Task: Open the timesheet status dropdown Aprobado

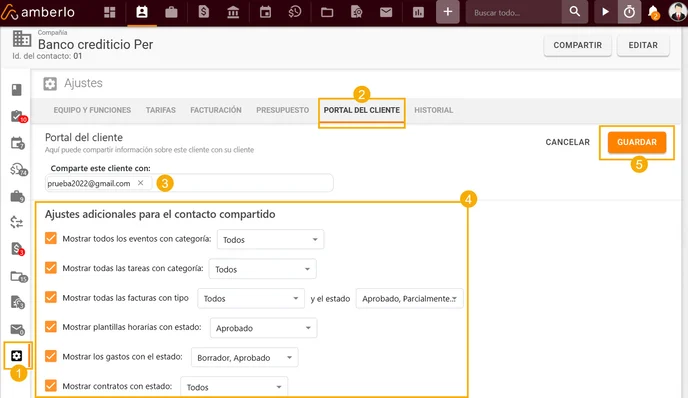Action: (x=263, y=328)
